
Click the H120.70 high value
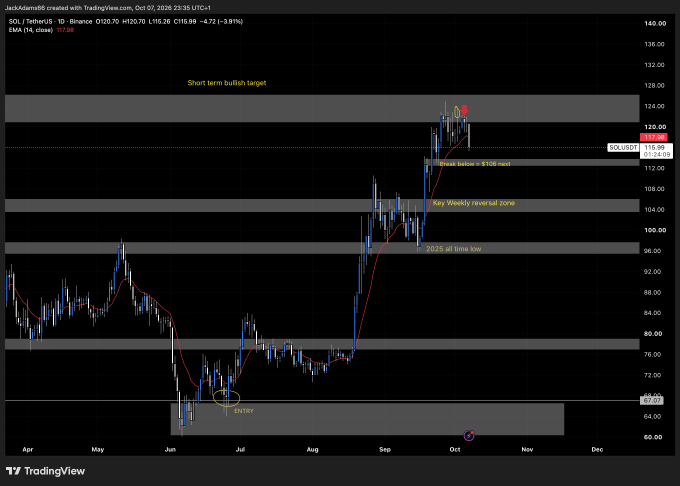point(134,21)
